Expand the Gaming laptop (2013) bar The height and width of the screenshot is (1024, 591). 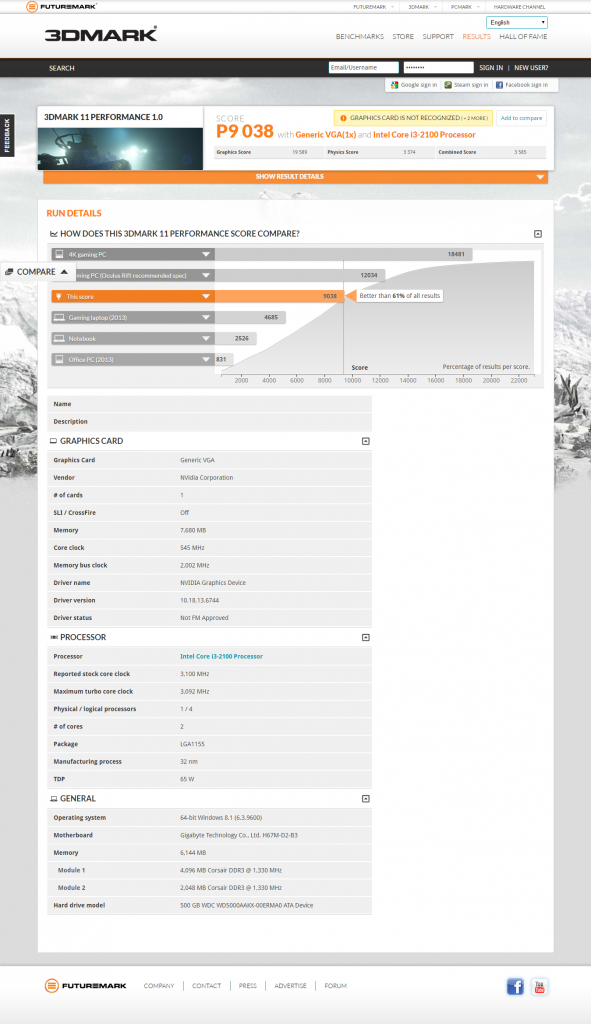[206, 317]
